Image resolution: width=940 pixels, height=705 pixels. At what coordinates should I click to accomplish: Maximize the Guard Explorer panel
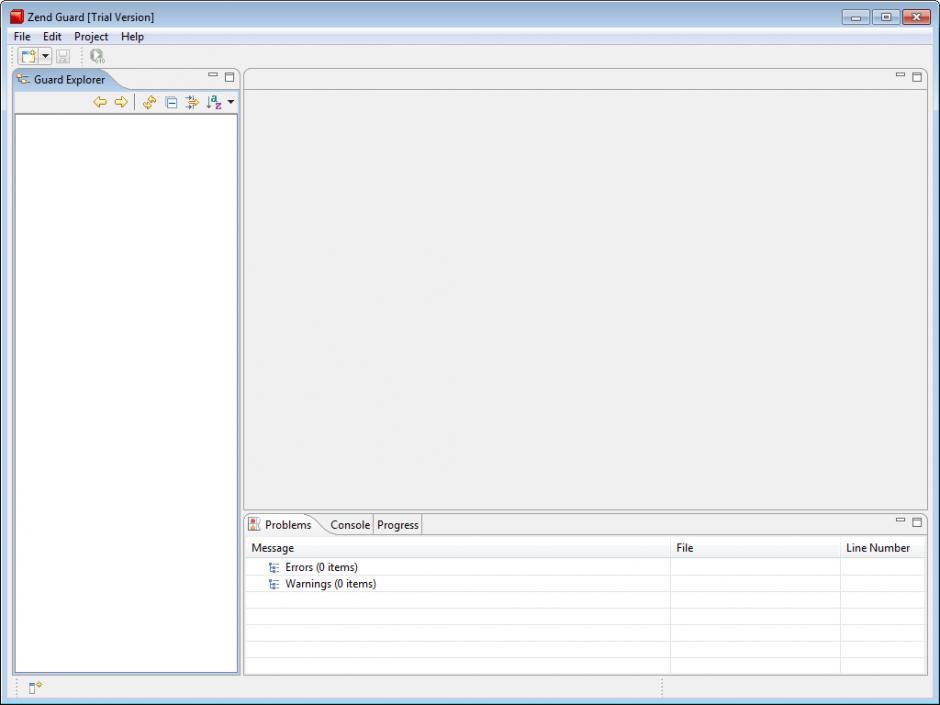point(230,77)
